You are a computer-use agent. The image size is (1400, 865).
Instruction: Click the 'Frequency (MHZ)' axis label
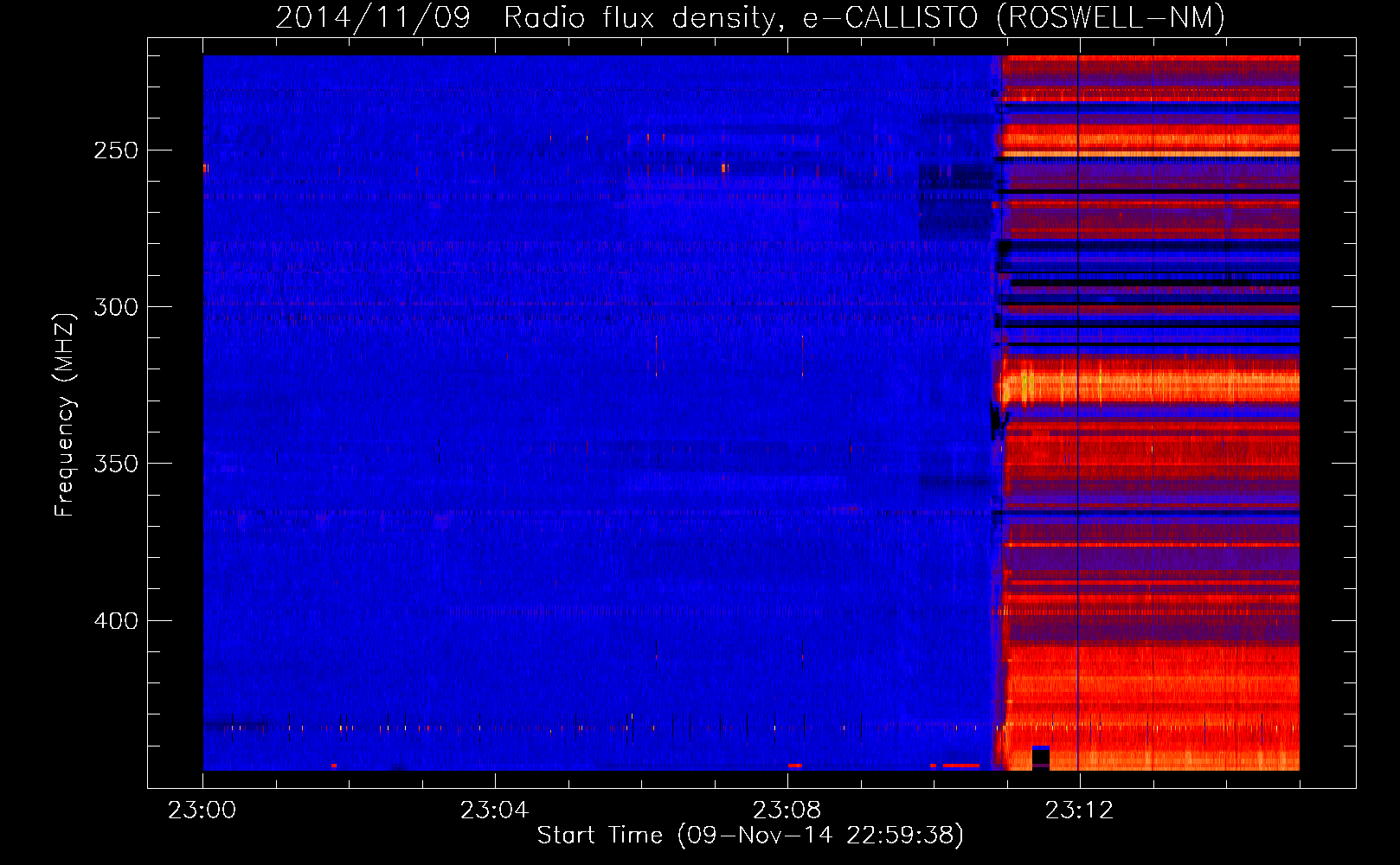click(65, 414)
